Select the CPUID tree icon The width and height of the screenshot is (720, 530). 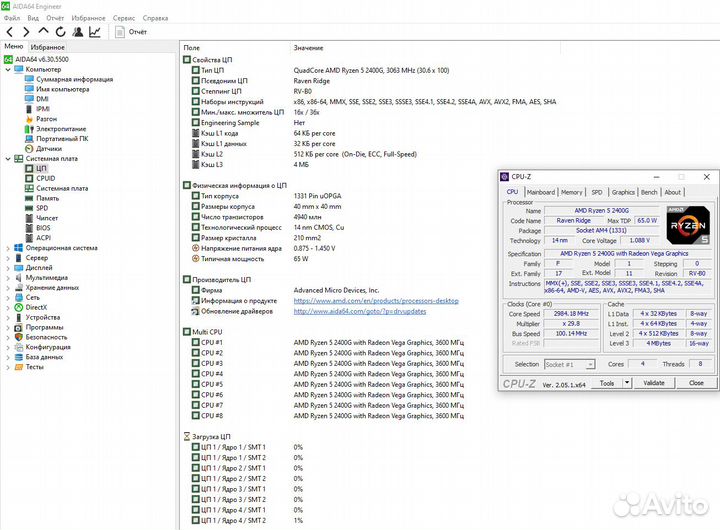[x=29, y=178]
